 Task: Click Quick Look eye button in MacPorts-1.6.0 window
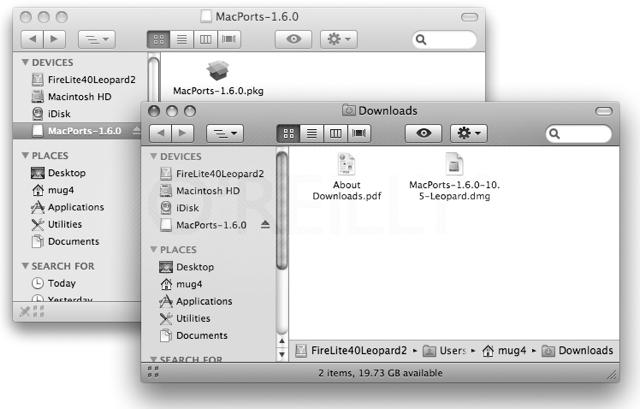tap(293, 39)
